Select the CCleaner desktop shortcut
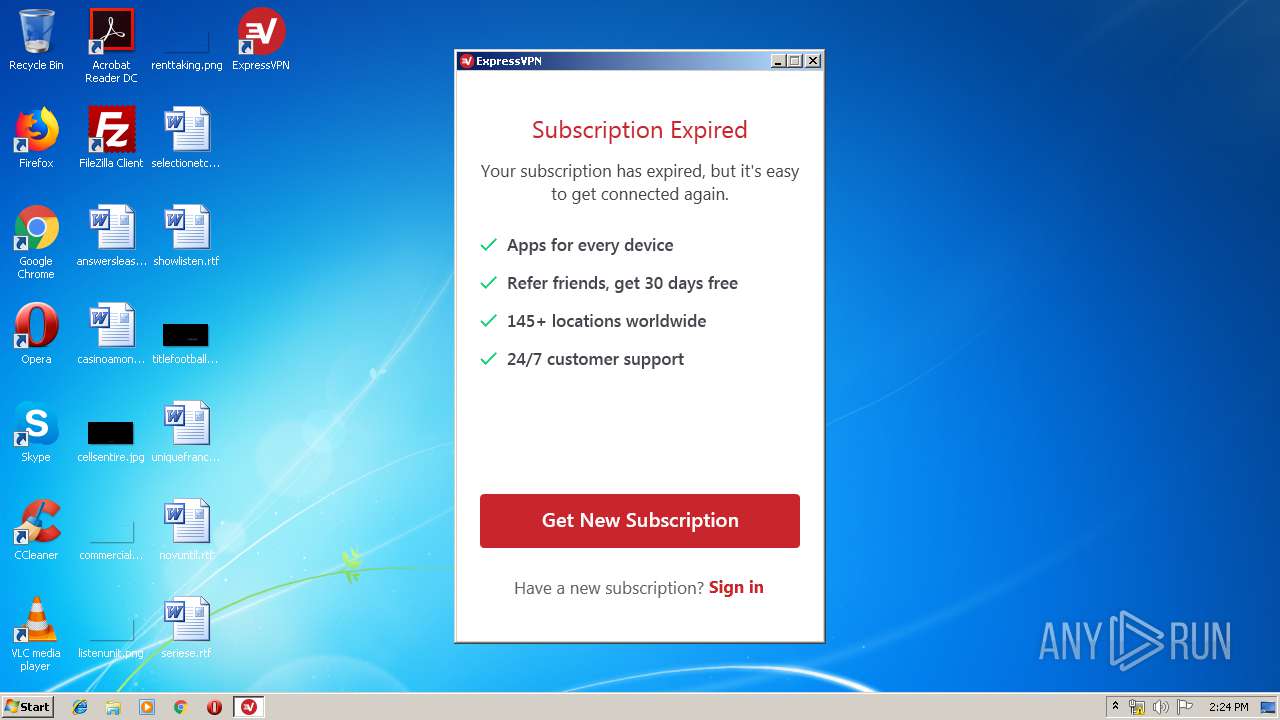The width and height of the screenshot is (1280, 720). [36, 530]
